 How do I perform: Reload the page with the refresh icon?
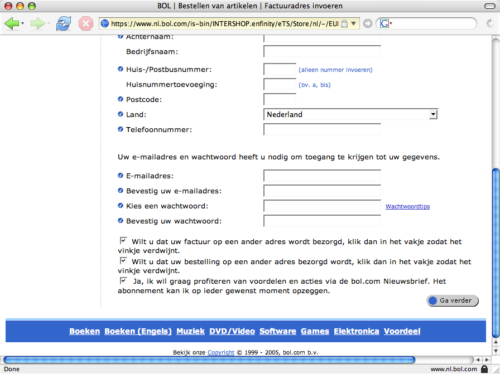(x=63, y=24)
